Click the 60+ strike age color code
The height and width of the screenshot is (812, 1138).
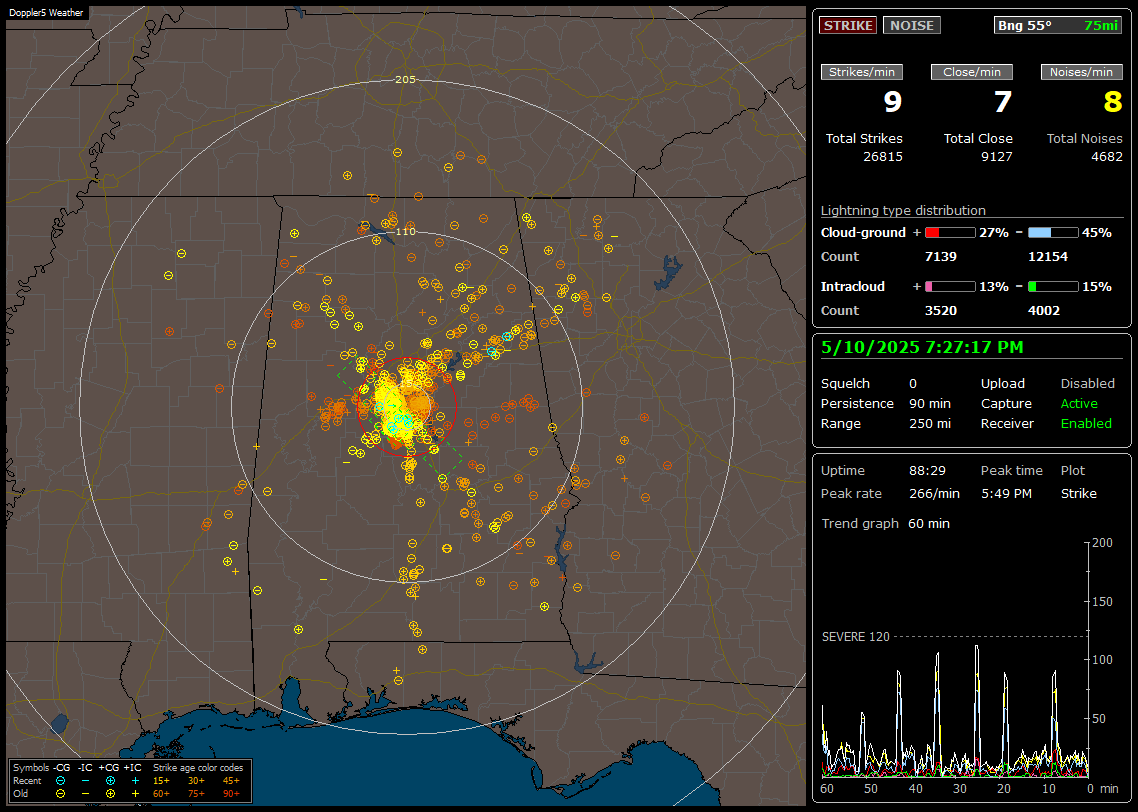click(161, 794)
